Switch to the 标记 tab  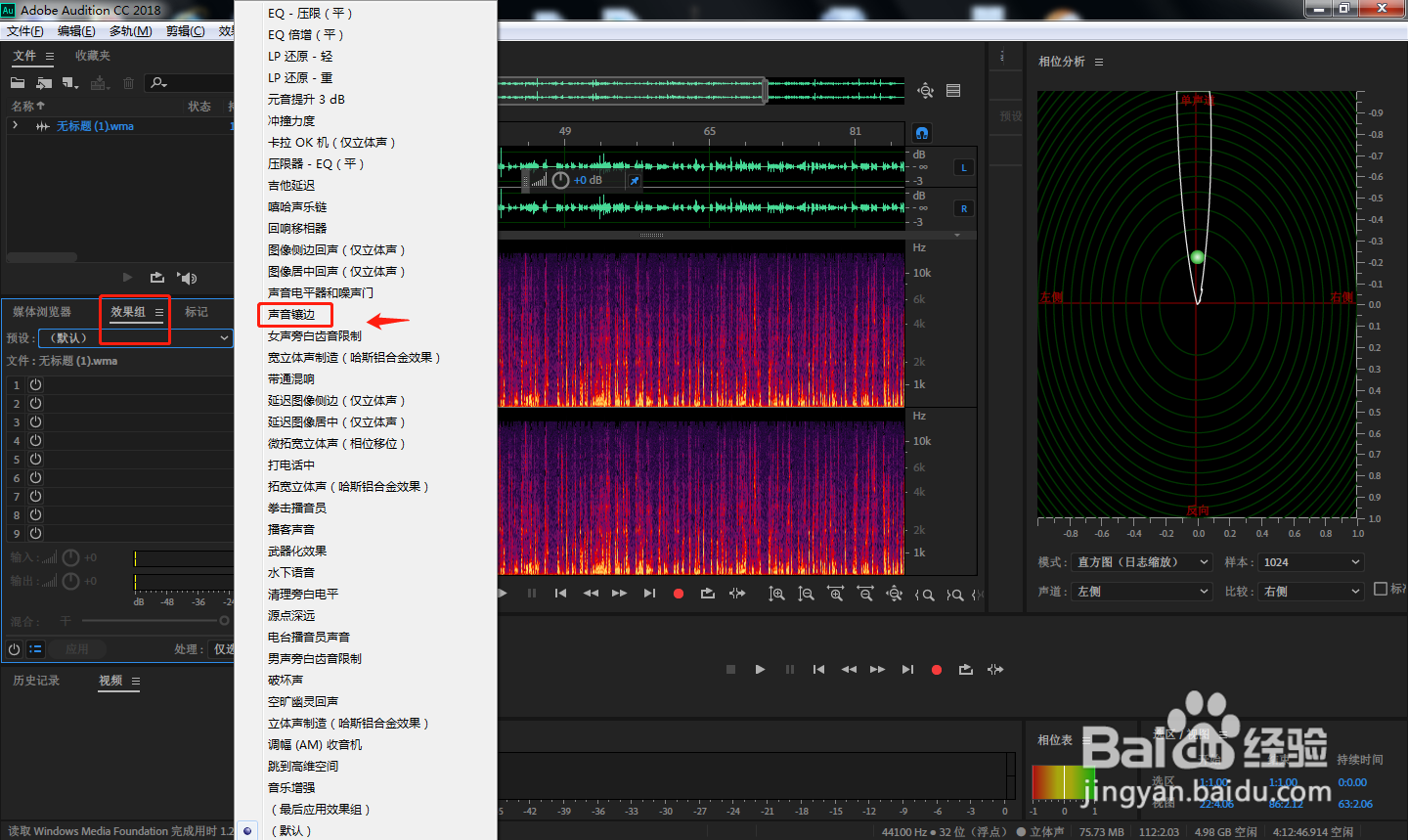pyautogui.click(x=197, y=312)
